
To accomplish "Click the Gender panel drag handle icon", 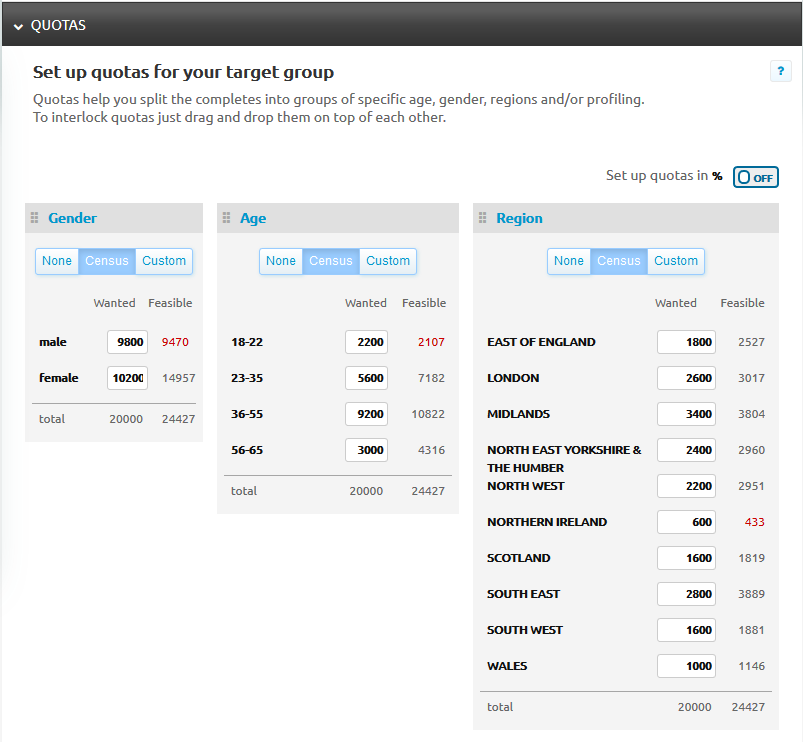I will click(x=35, y=218).
